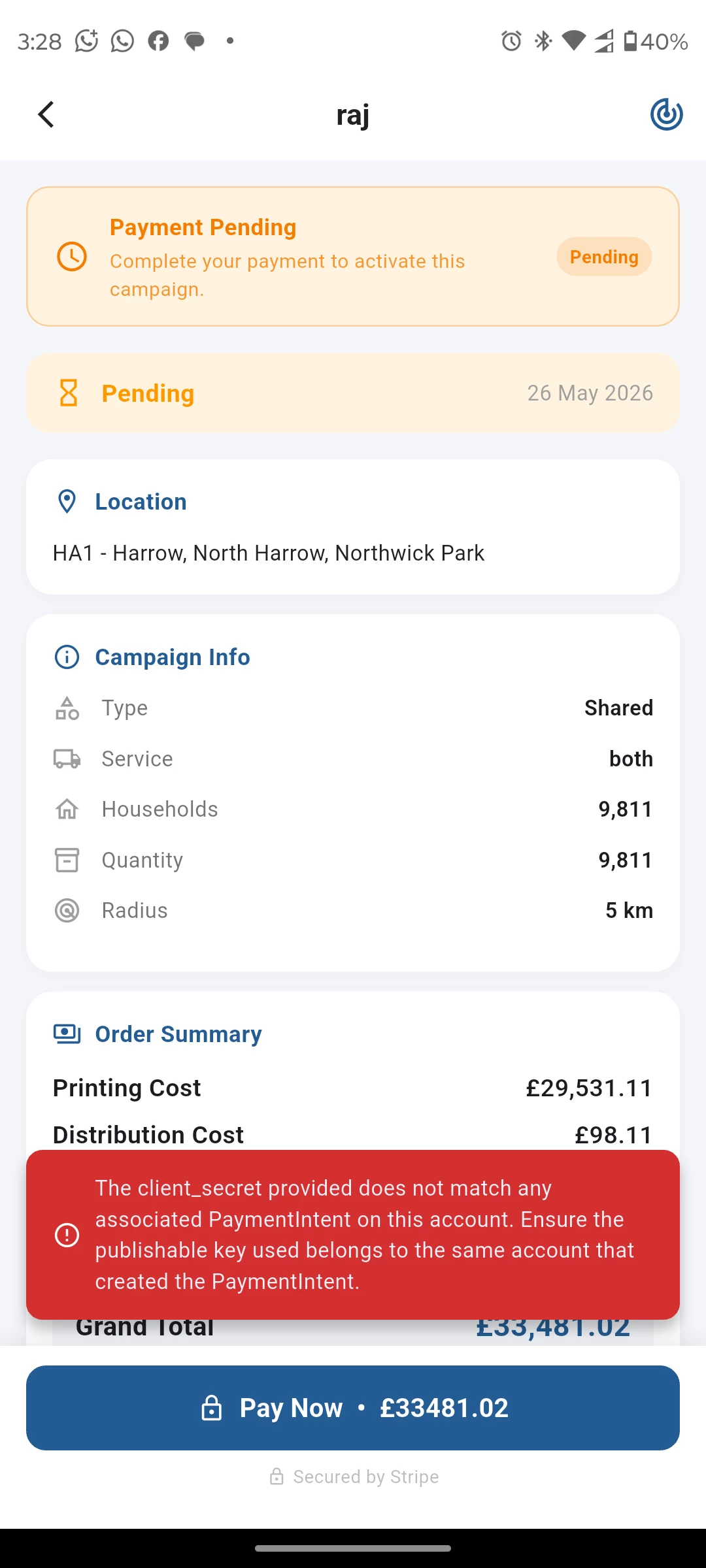The image size is (706, 1568).
Task: Tap the Location pin icon
Action: pos(67,502)
